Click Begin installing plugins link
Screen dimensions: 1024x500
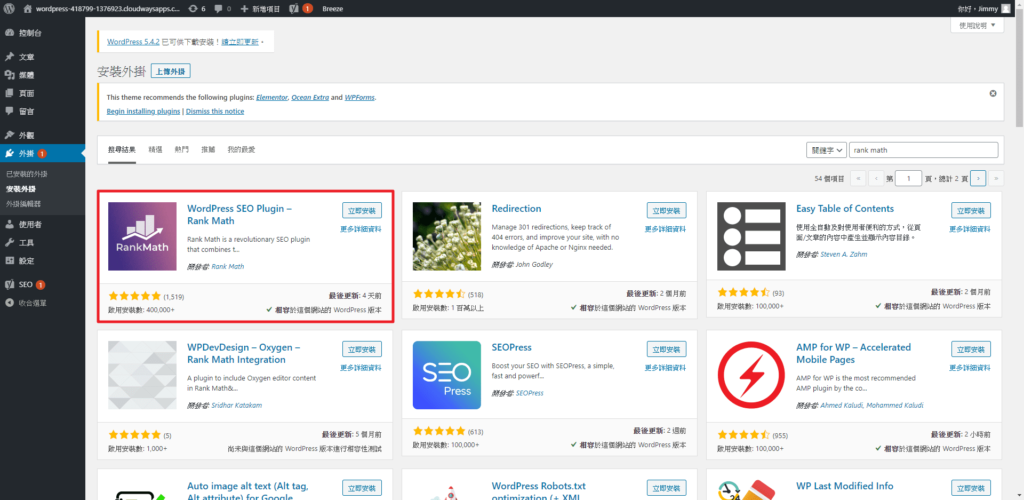[x=143, y=112]
